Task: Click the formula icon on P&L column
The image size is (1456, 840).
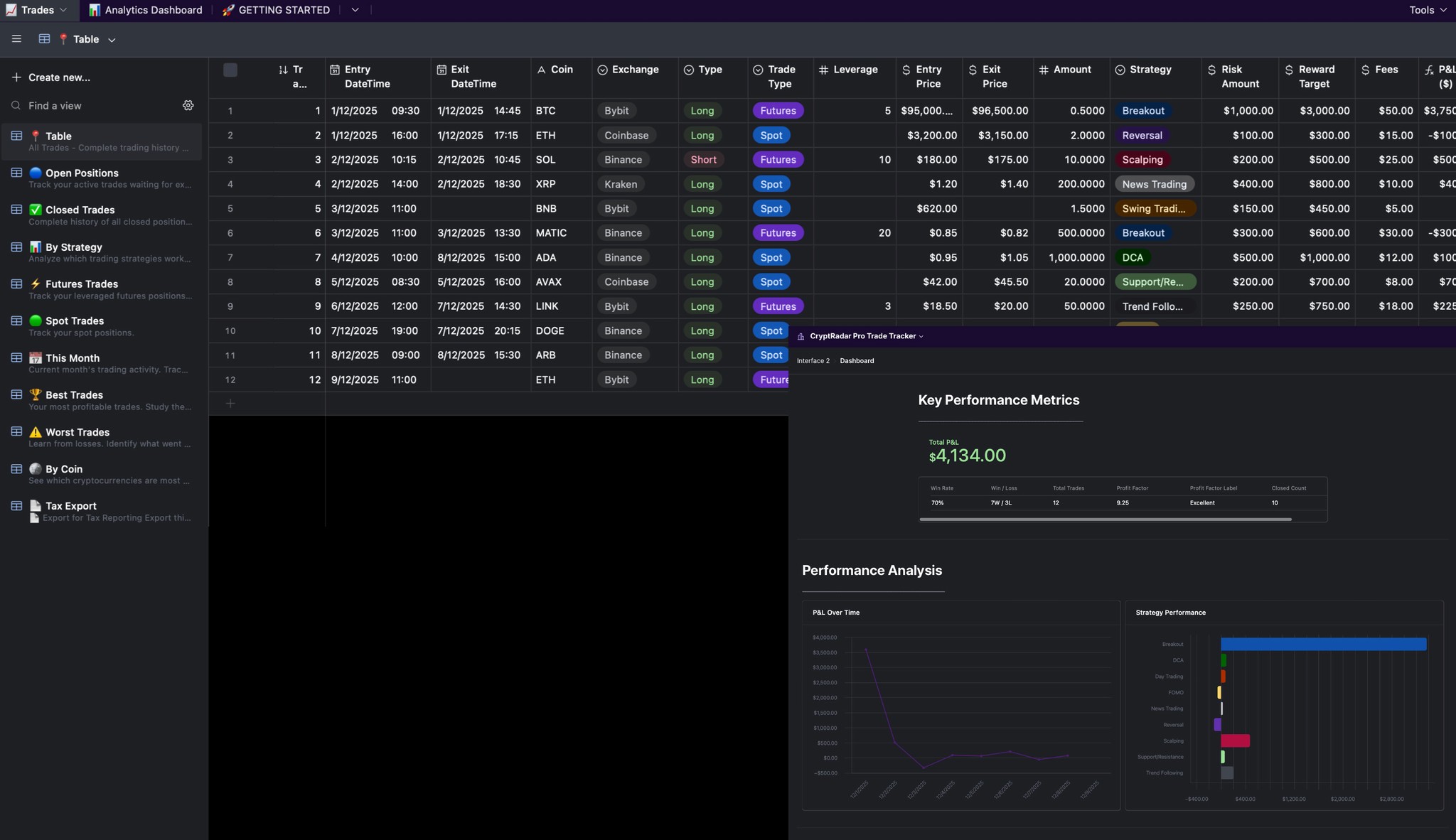Action: coord(1430,69)
